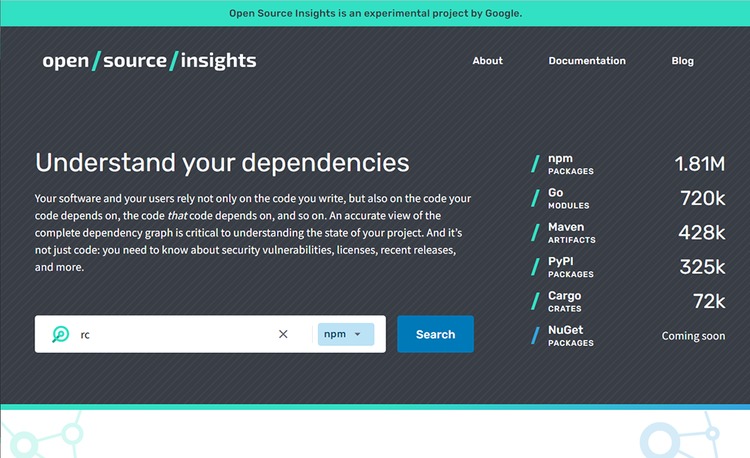Select the NuGet PACKAGES stat label
Viewport: 750px width, 458px height.
point(571,336)
